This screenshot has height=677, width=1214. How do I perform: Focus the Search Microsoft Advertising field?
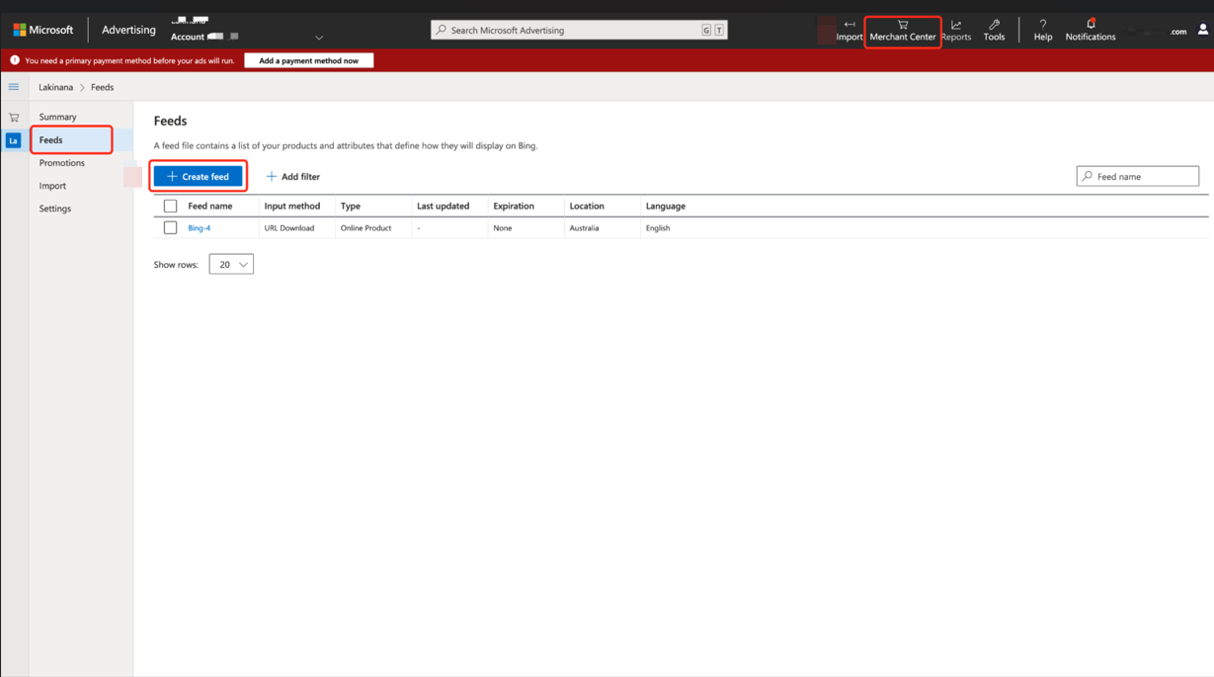(579, 30)
